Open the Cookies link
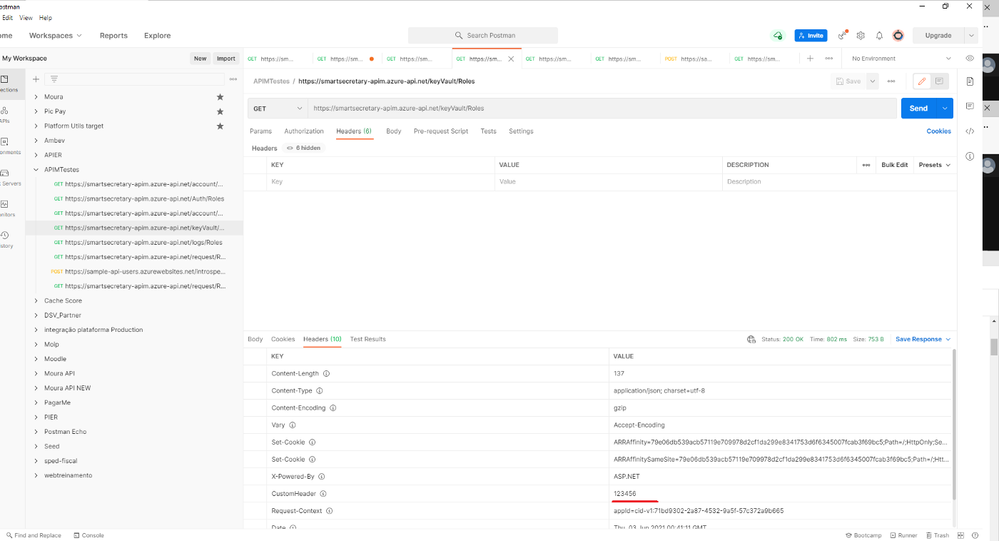Viewport: 999px width, 541px height. pyautogui.click(x=938, y=131)
